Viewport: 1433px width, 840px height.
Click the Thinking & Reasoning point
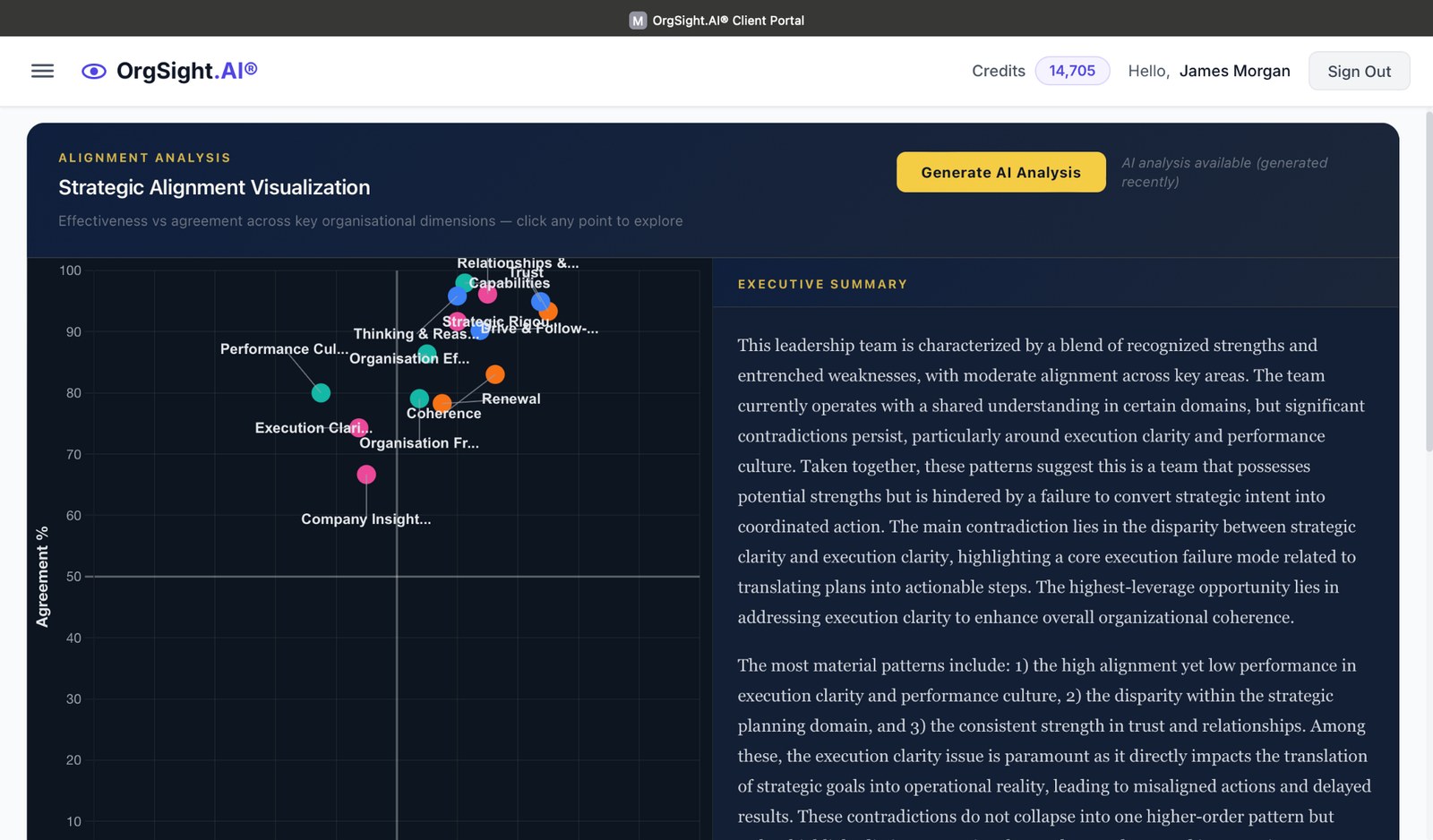click(x=457, y=297)
